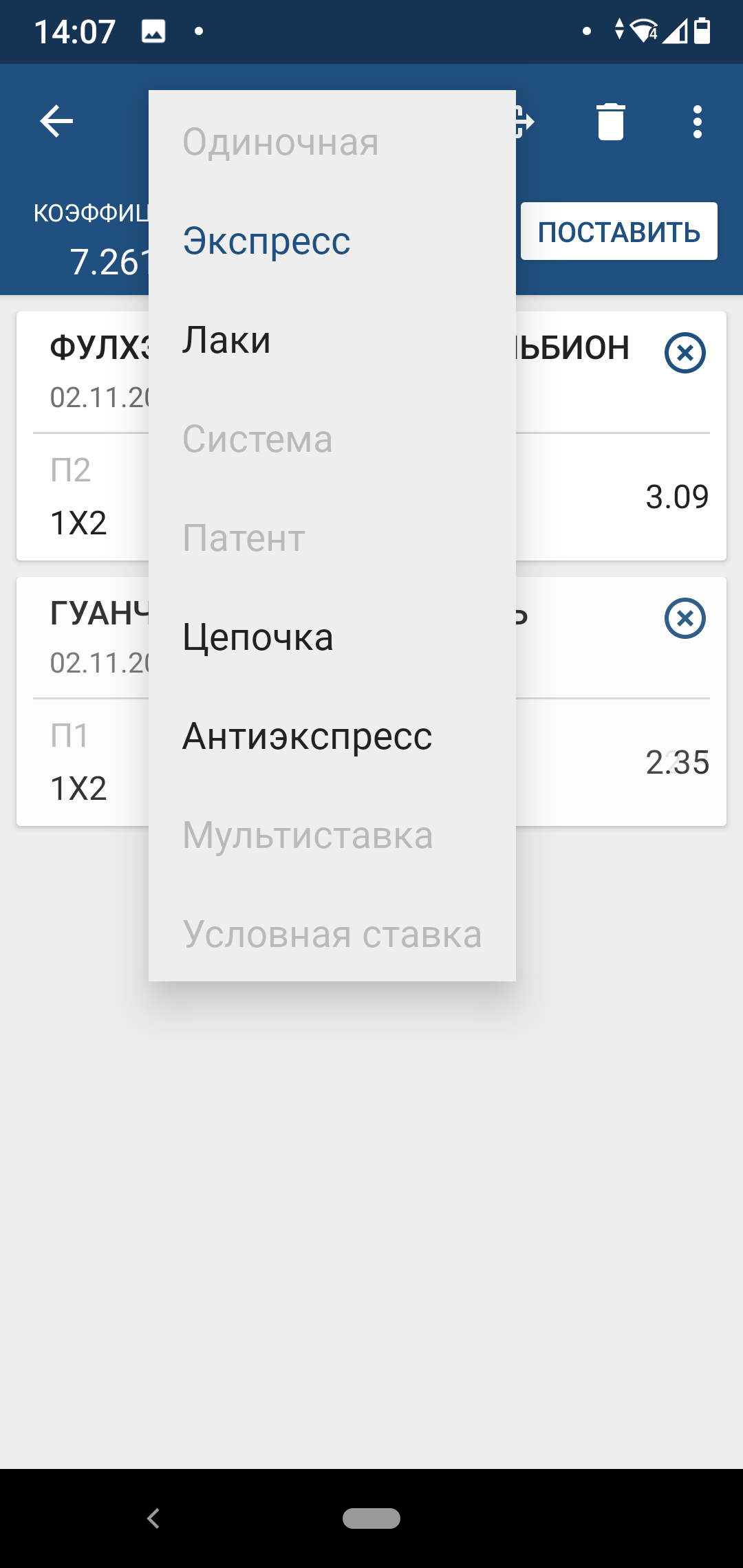Tap the 3.09 odds value
Viewport: 743px width, 1568px height.
coord(677,497)
